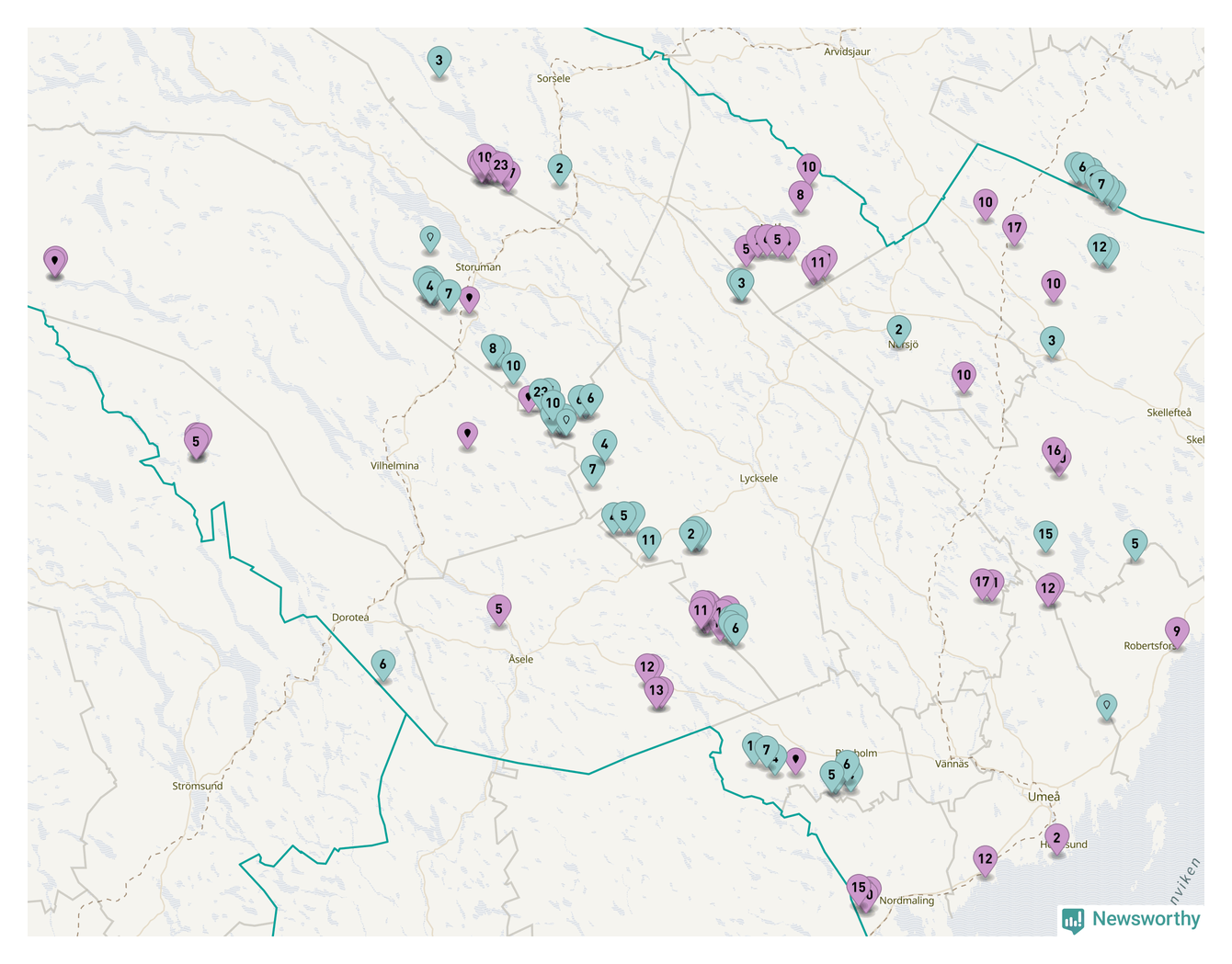
Task: Select purple 2 marker near Umeå
Action: [x=1056, y=839]
